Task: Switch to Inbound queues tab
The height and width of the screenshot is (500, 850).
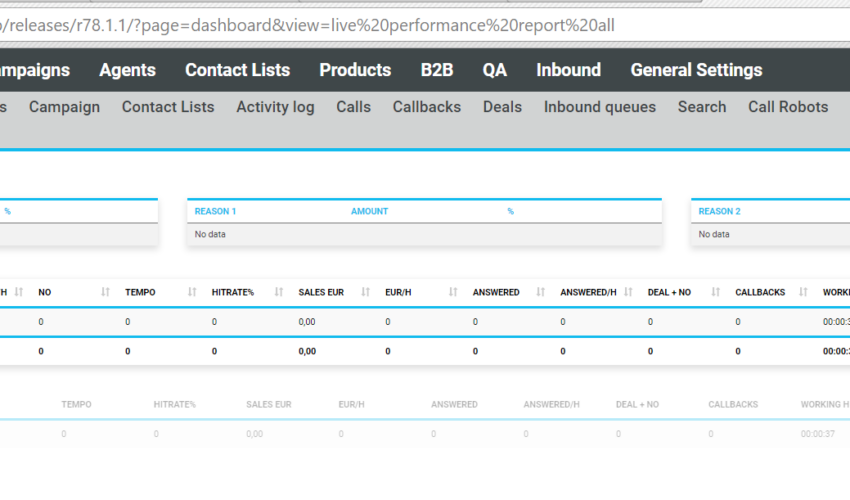Action: pyautogui.click(x=600, y=107)
